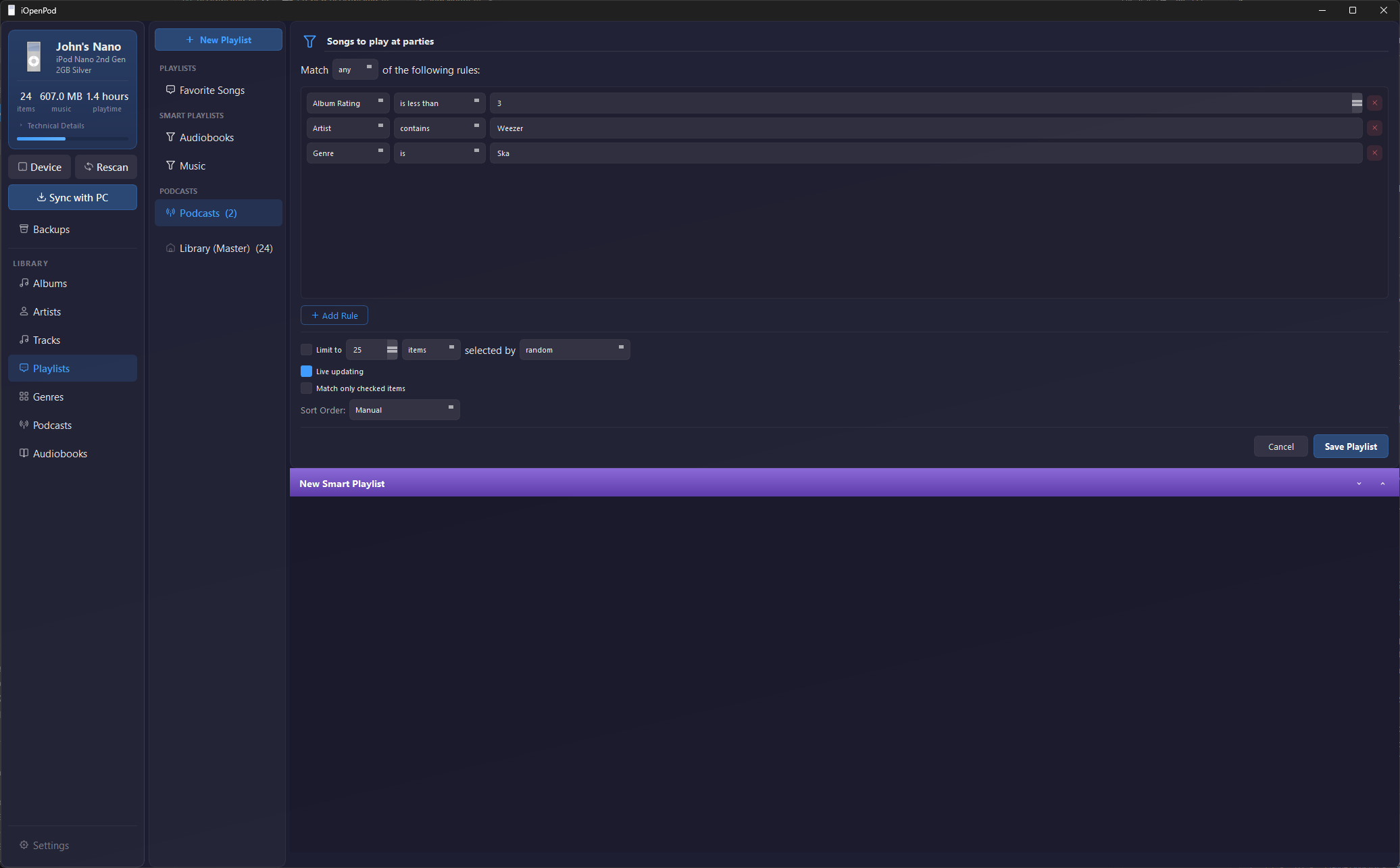Expand panel with the up chevron
The image size is (1400, 868).
pyautogui.click(x=1382, y=484)
